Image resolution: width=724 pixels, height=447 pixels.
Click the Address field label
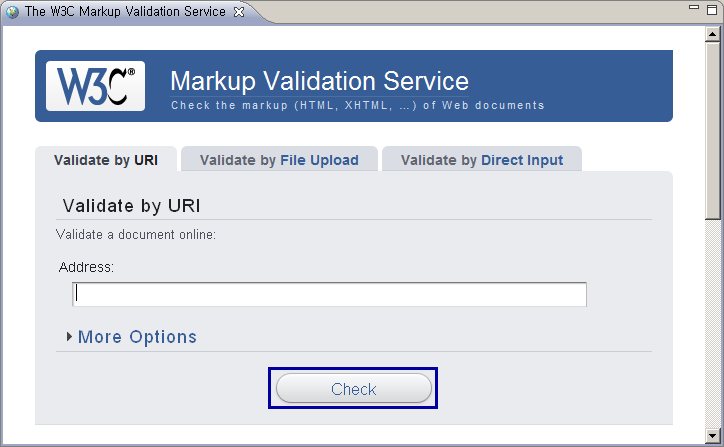pos(87,267)
